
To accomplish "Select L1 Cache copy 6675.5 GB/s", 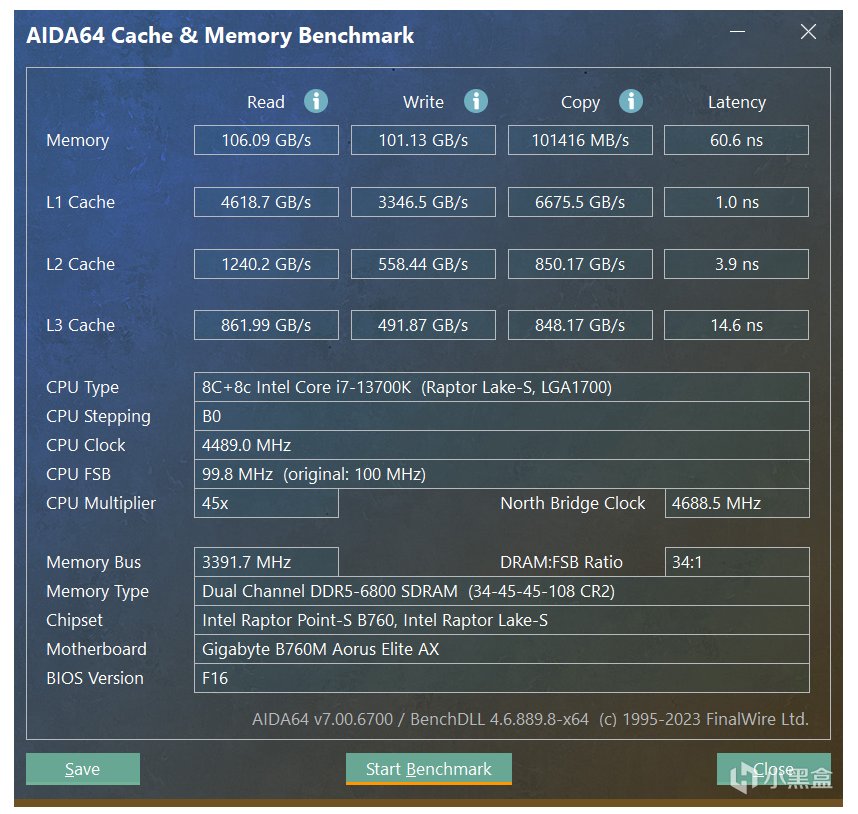I will click(x=580, y=202).
